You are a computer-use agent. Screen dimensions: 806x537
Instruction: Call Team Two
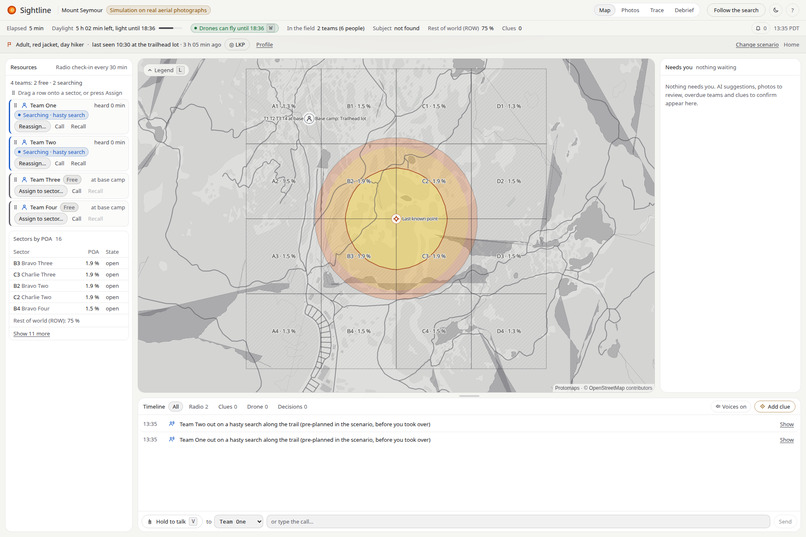60,163
